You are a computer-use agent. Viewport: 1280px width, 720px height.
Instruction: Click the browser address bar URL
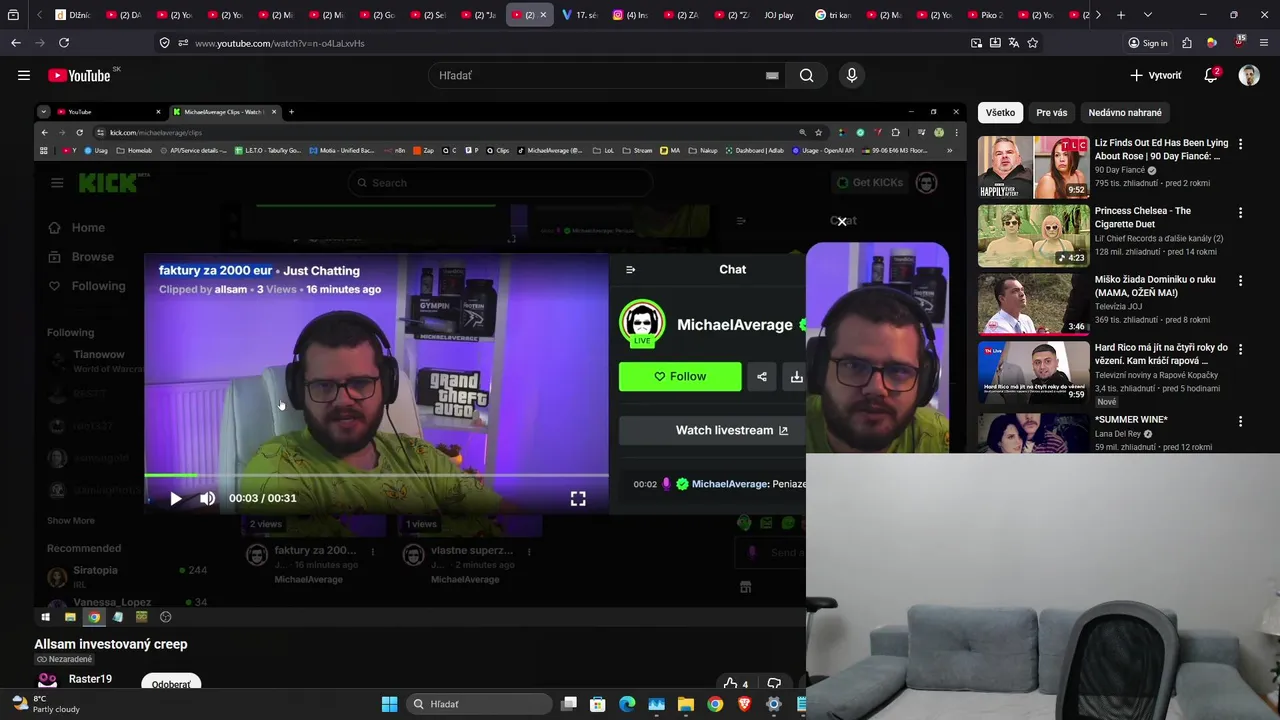coord(279,43)
